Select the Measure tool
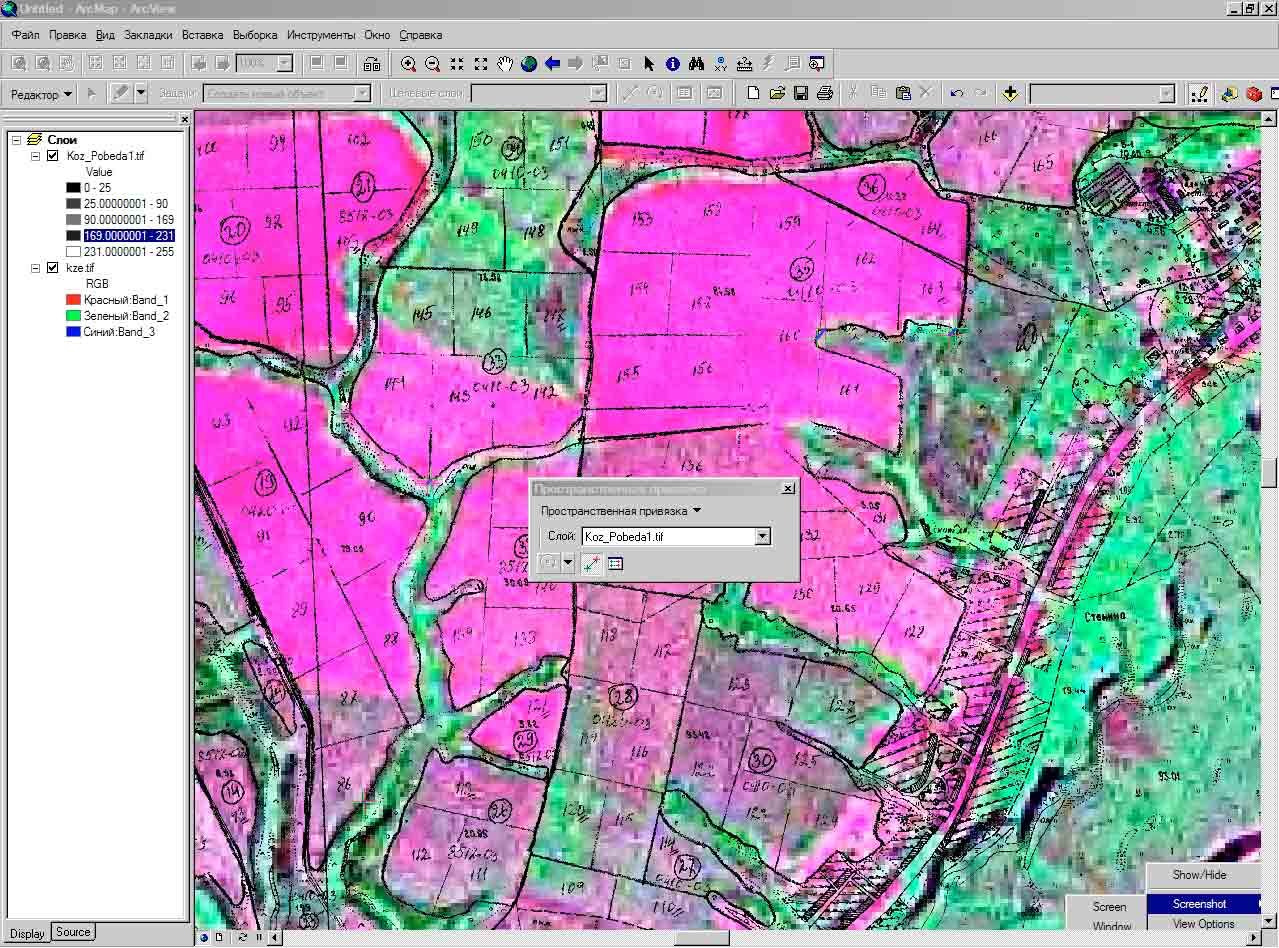This screenshot has height=948, width=1279. coord(745,64)
